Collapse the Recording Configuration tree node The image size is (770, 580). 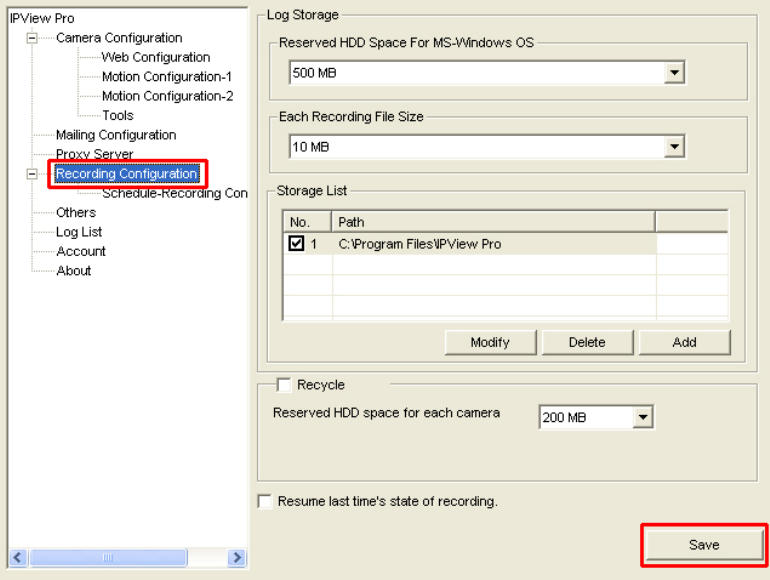pyautogui.click(x=32, y=174)
